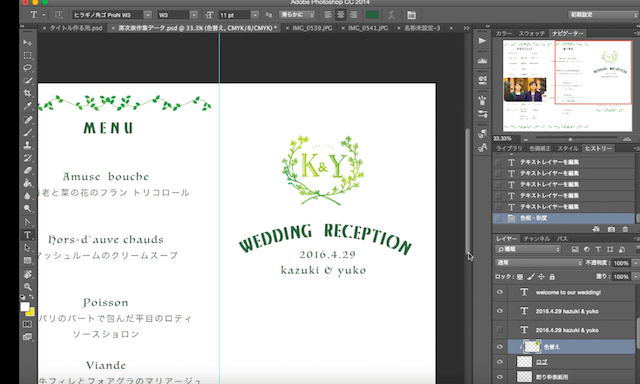Hide the ロゴ layer
Image resolution: width=640 pixels, height=384 pixels.
500,362
